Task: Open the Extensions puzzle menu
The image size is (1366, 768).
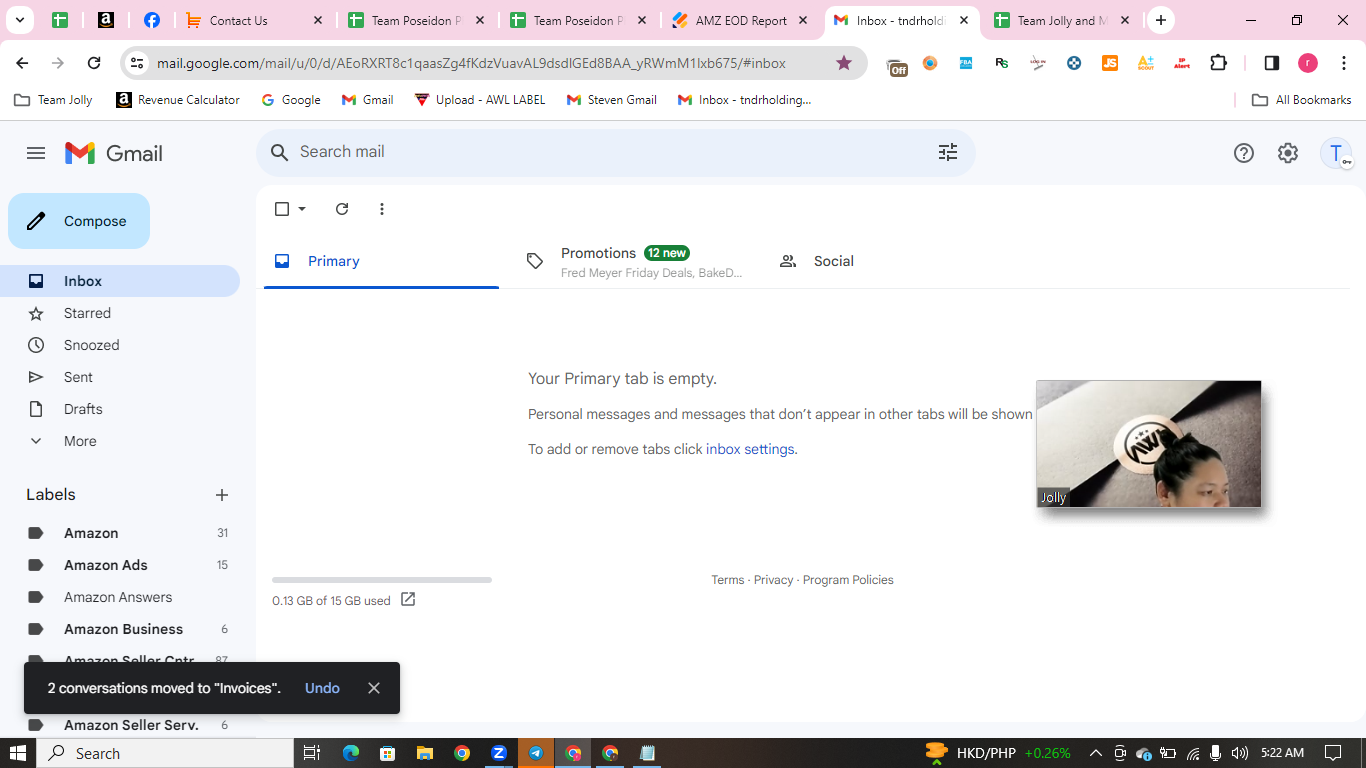Action: [x=1218, y=63]
